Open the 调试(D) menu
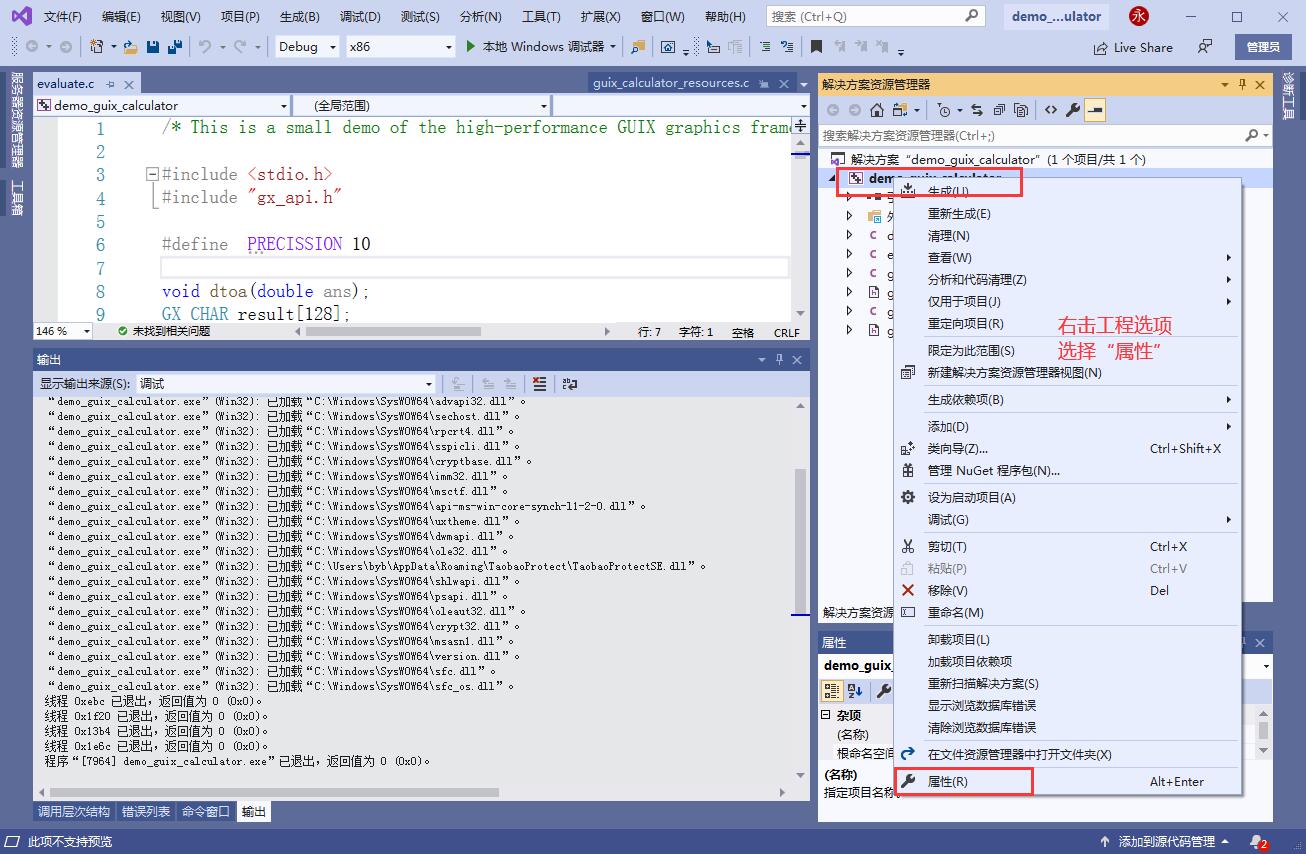The width and height of the screenshot is (1306, 854). [x=360, y=16]
